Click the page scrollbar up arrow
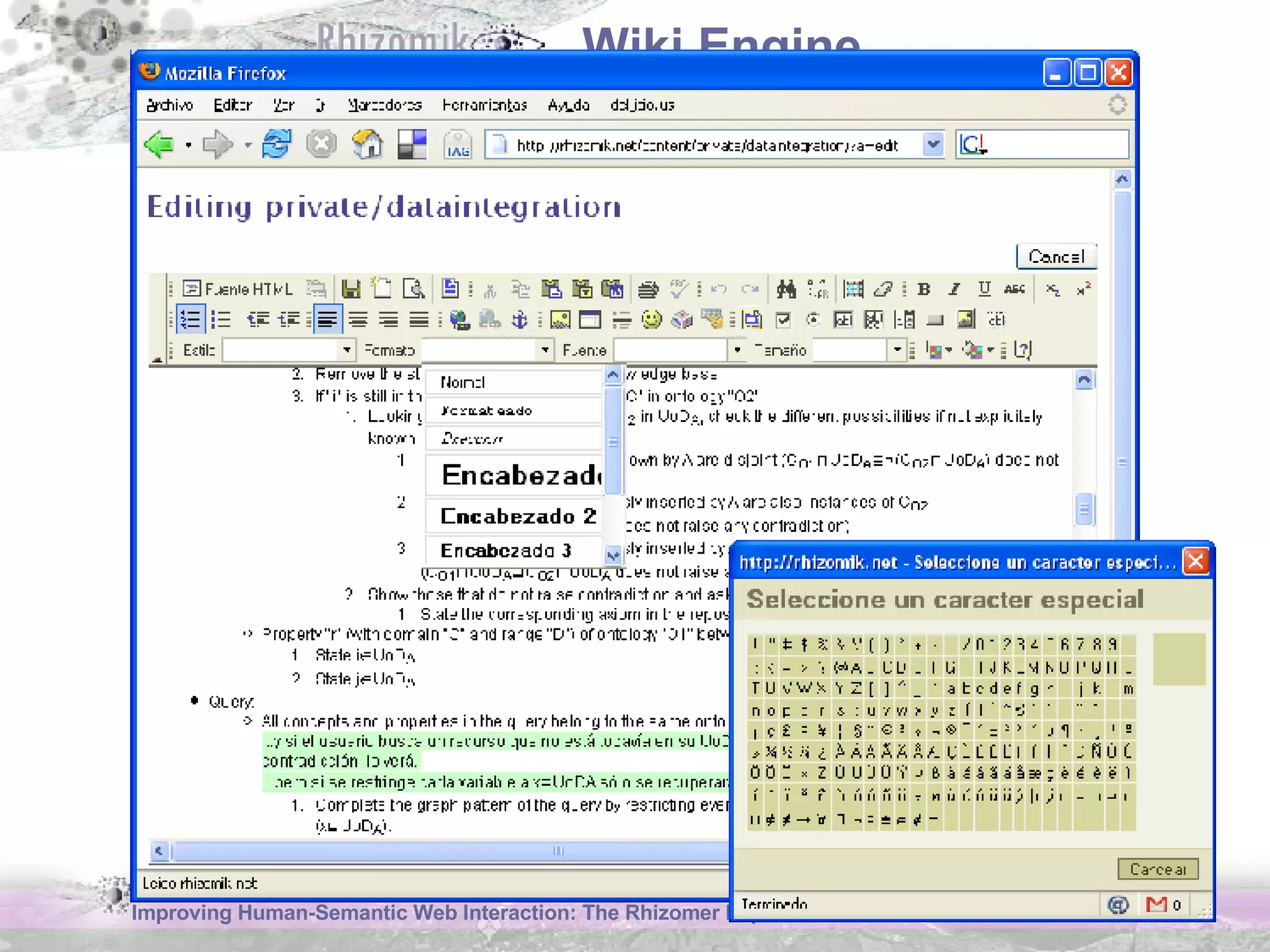The width and height of the screenshot is (1270, 952). 1122,180
